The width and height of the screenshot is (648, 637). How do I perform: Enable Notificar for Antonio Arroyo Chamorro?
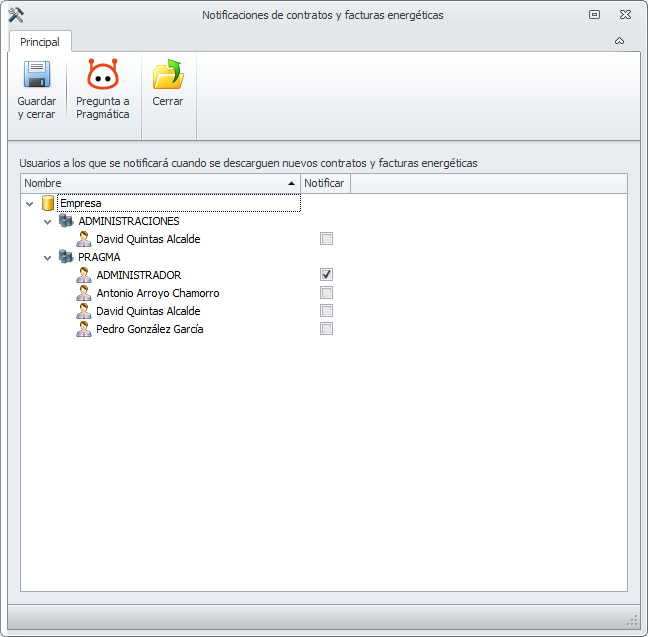[x=326, y=293]
